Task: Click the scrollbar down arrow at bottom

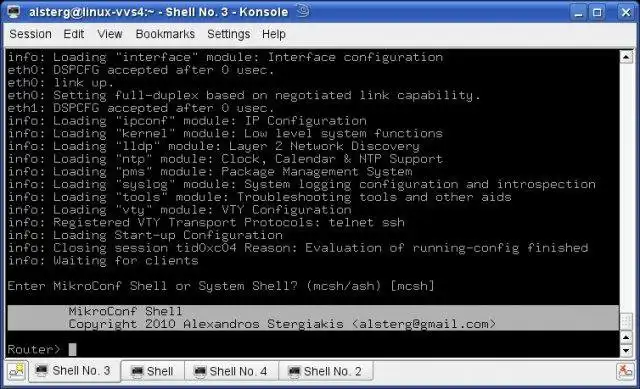Action: coord(626,351)
